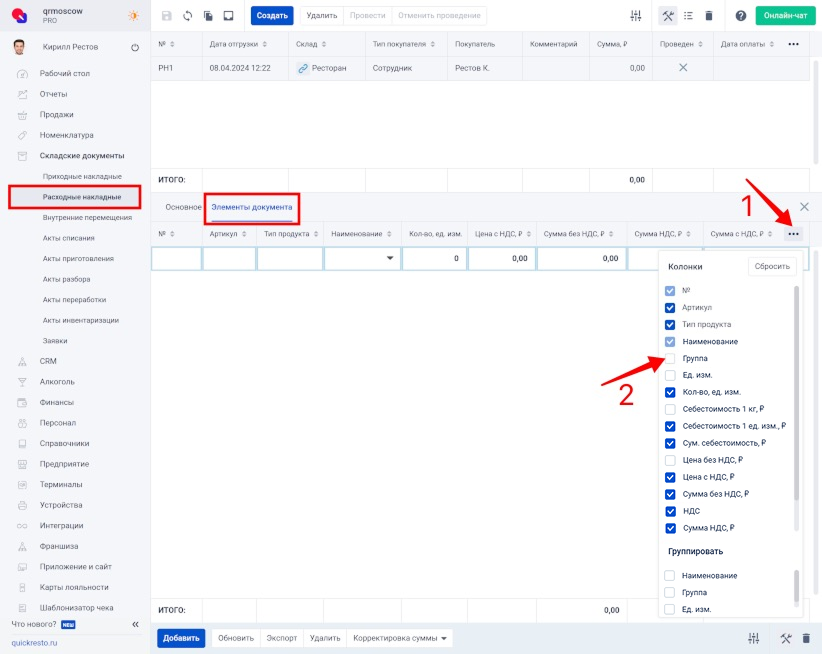Viewport: 822px width, 654px height.
Task: Open the help question mark icon
Action: point(741,16)
